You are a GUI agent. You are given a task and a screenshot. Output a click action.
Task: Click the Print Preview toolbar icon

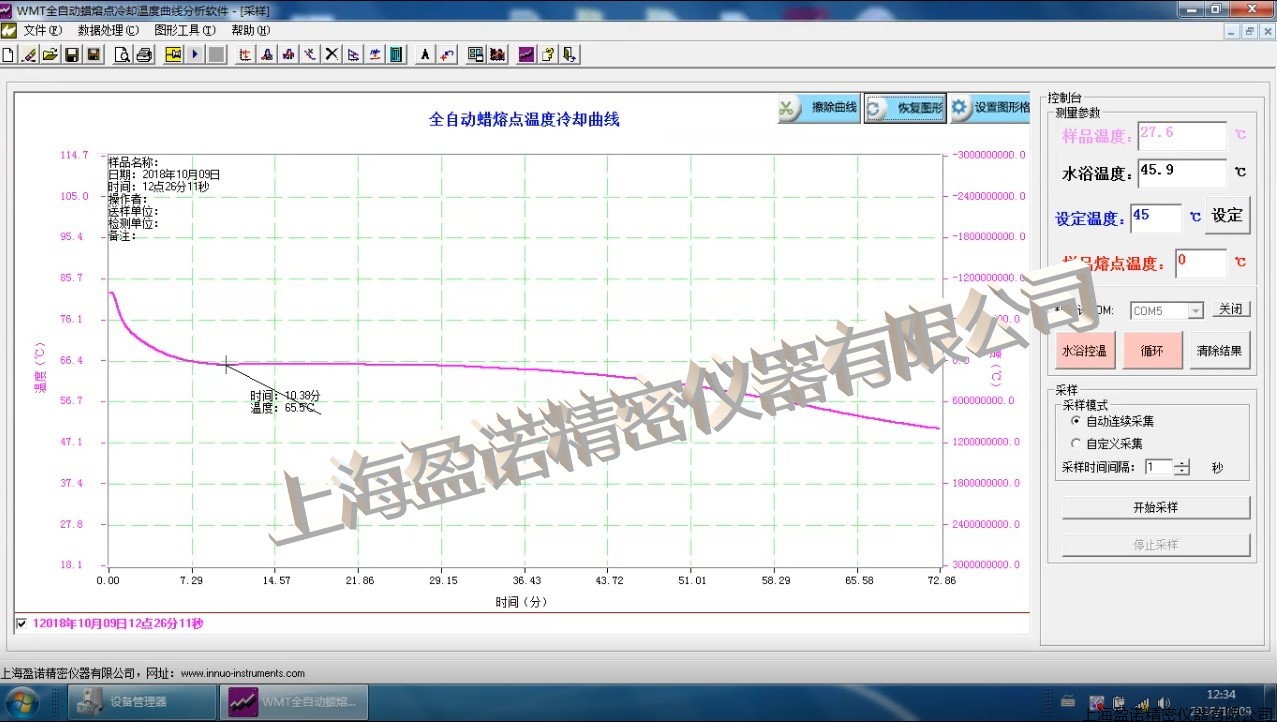[122, 55]
